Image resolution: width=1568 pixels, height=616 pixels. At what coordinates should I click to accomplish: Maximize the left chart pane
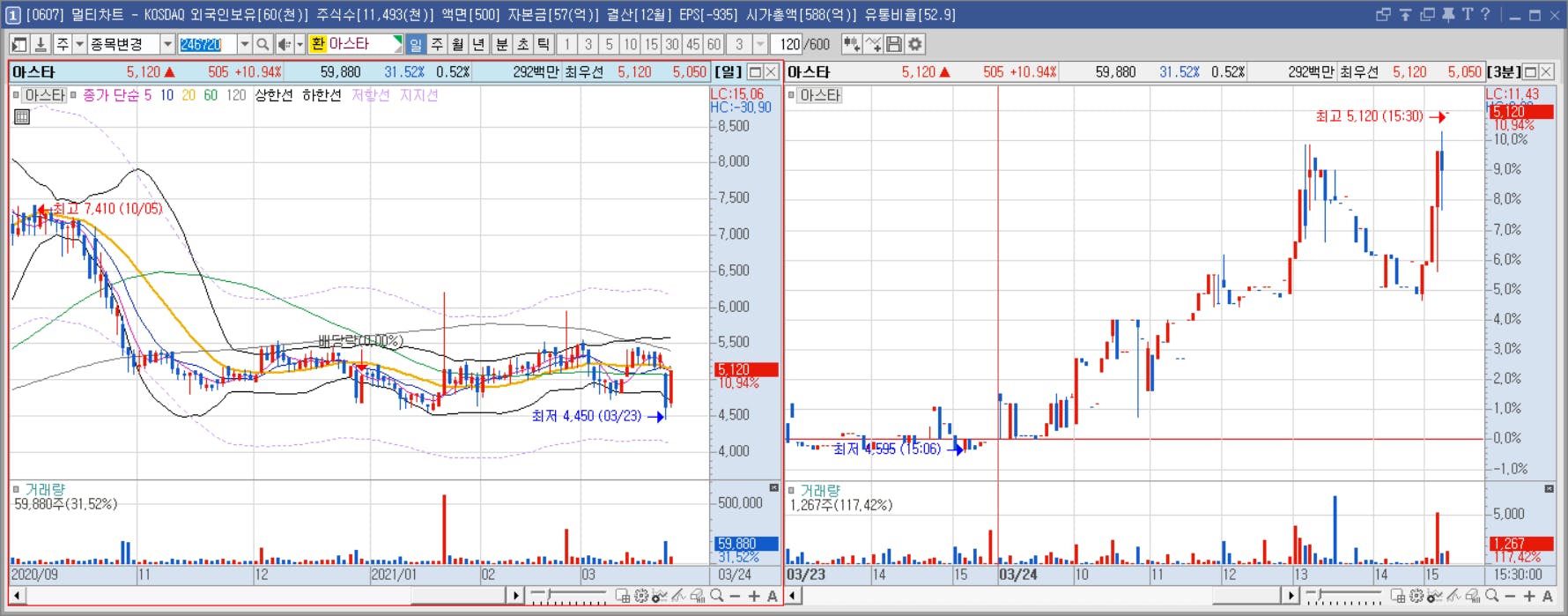pos(755,72)
